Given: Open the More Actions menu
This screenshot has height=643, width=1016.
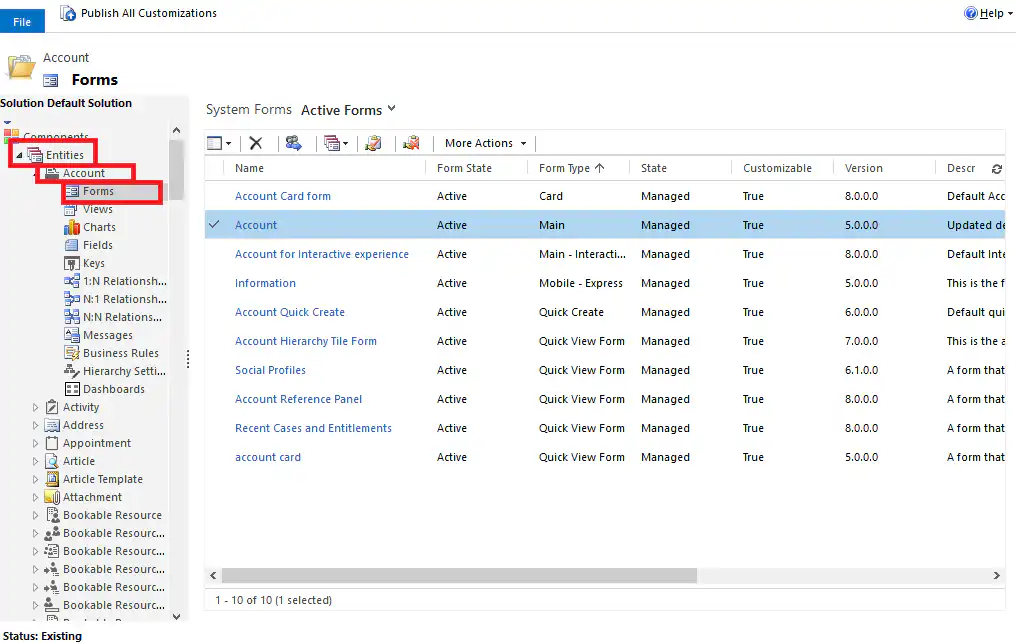Looking at the screenshot, I should [x=483, y=143].
